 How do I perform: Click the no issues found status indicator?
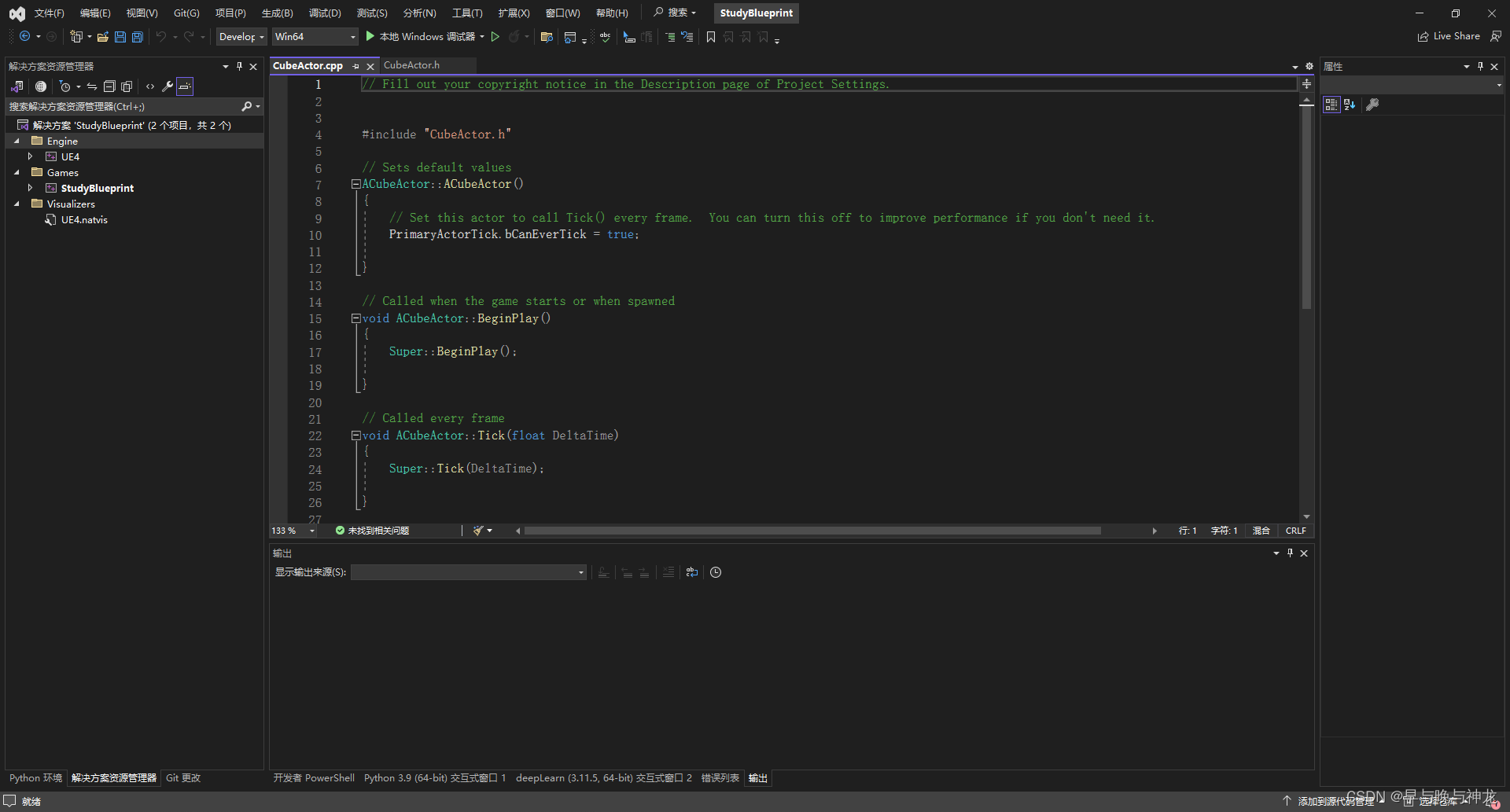(372, 531)
